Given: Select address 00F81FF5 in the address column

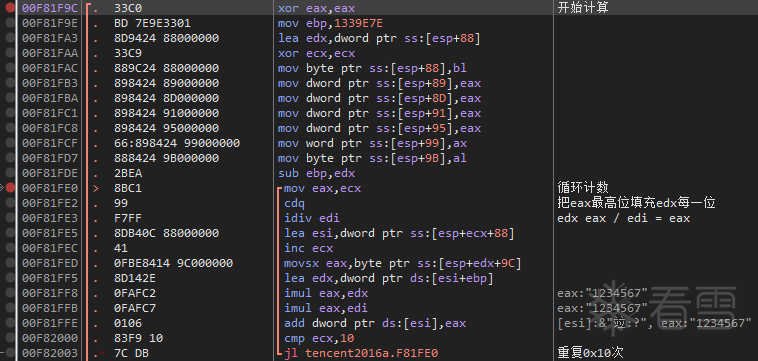Looking at the screenshot, I should coord(50,277).
